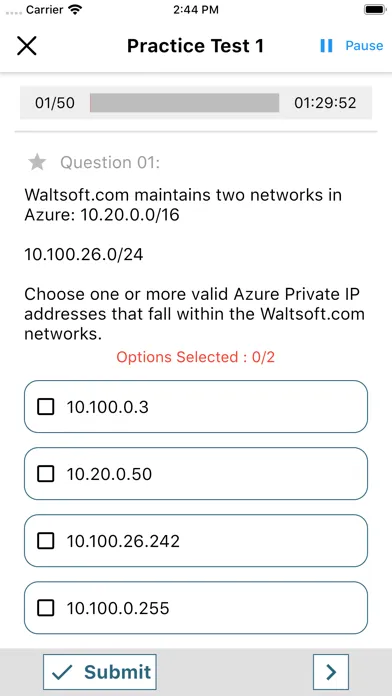The image size is (392, 696).
Task: Bookmark question with the star icon
Action: 37,162
